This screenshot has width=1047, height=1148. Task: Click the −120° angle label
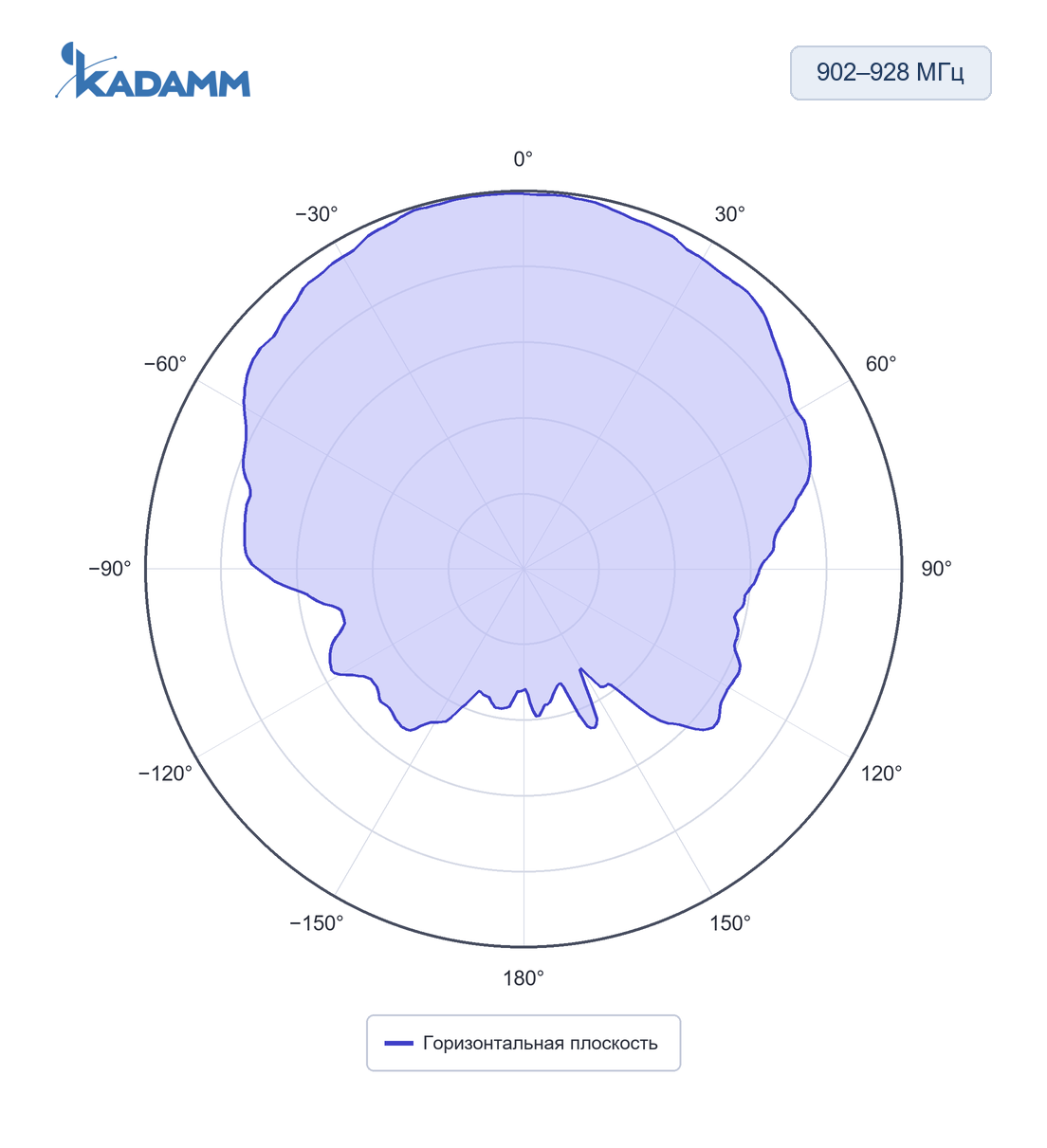tap(166, 774)
